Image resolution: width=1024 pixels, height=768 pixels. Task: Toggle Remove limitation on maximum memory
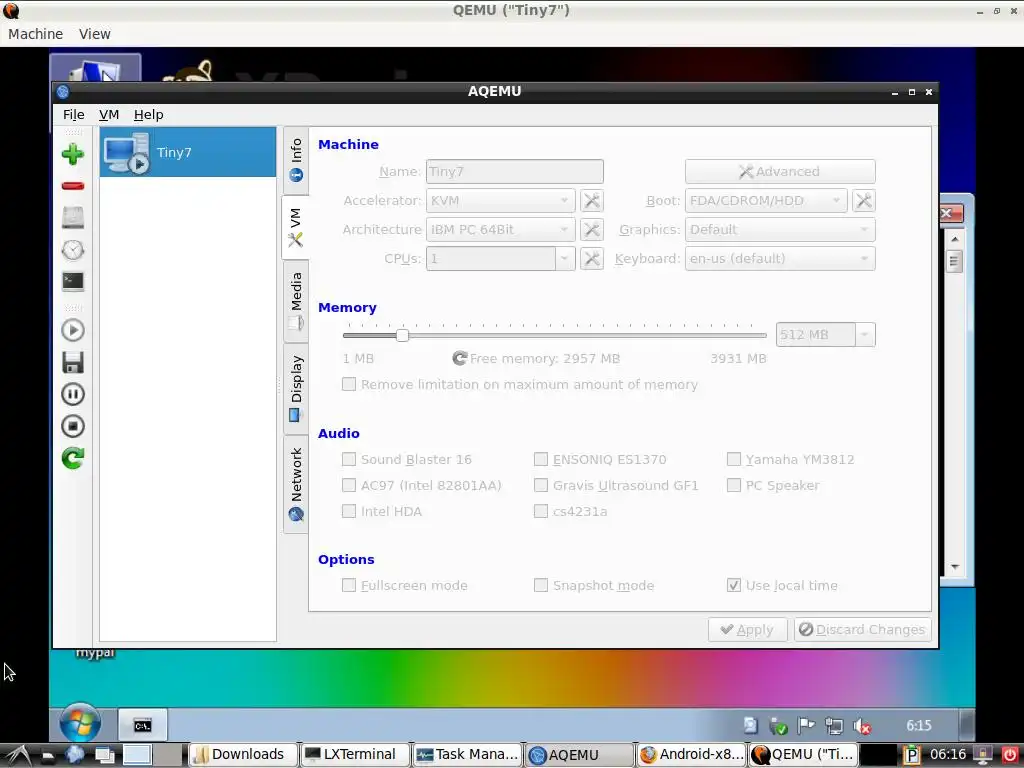349,384
